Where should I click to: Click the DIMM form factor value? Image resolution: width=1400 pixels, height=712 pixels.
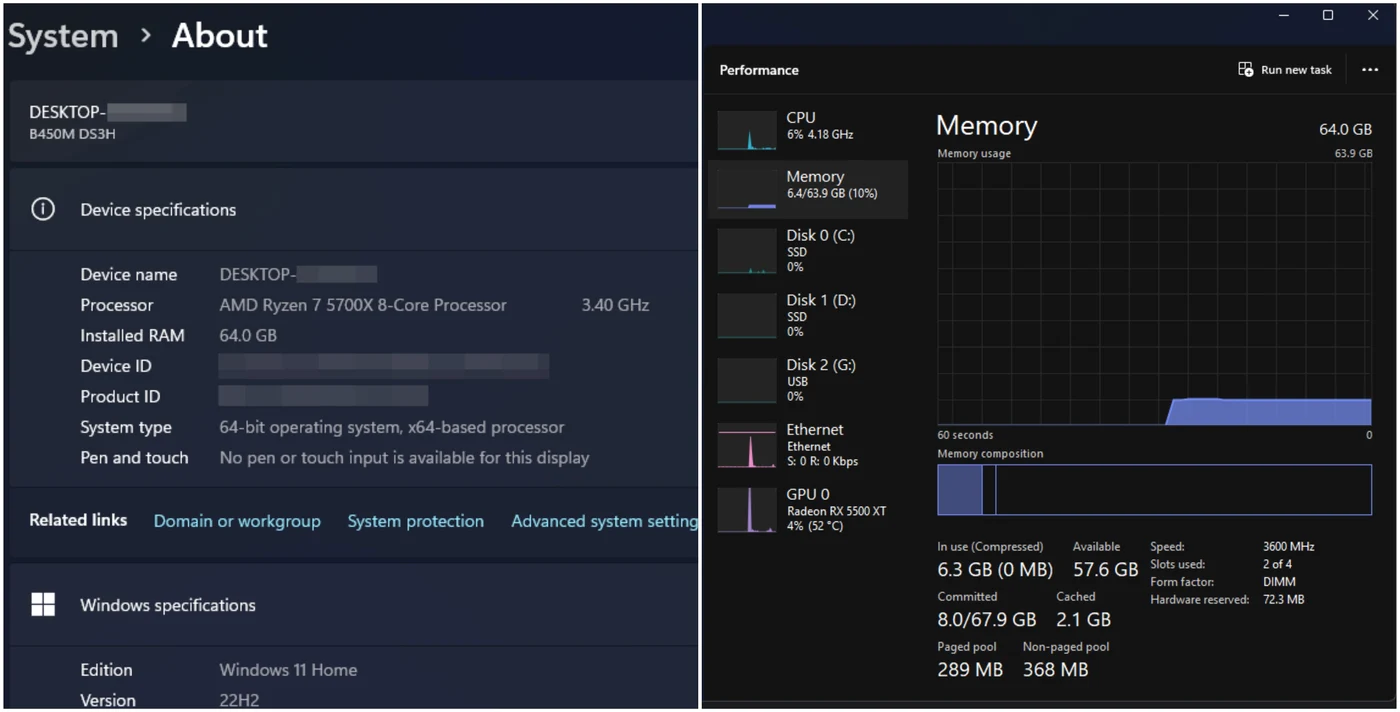1279,582
